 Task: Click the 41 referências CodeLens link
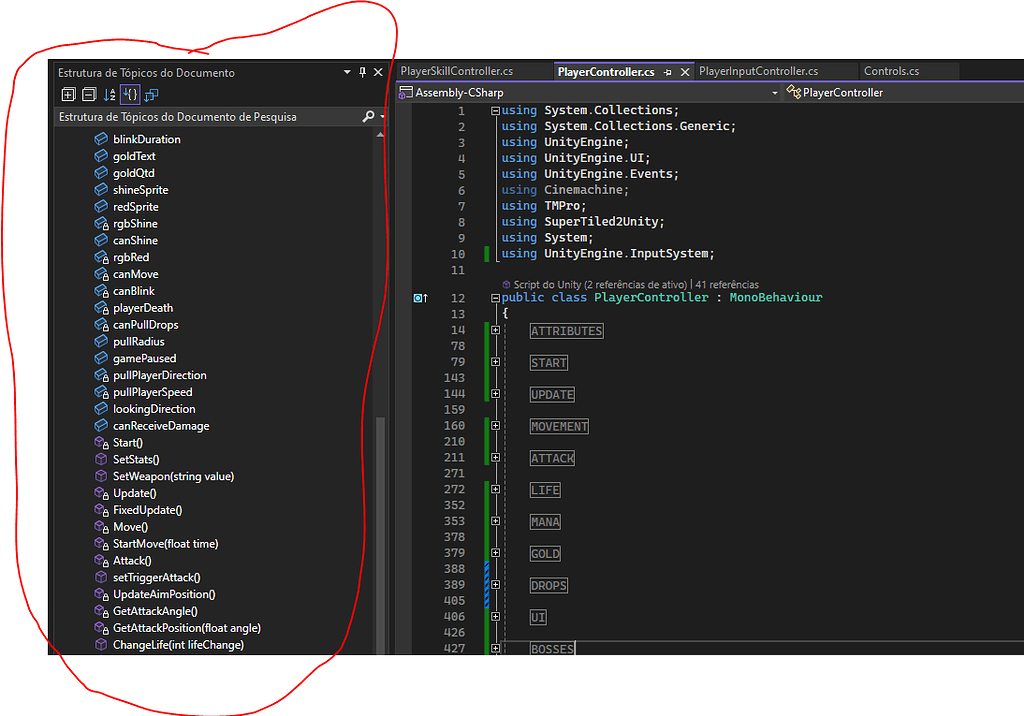tap(727, 285)
